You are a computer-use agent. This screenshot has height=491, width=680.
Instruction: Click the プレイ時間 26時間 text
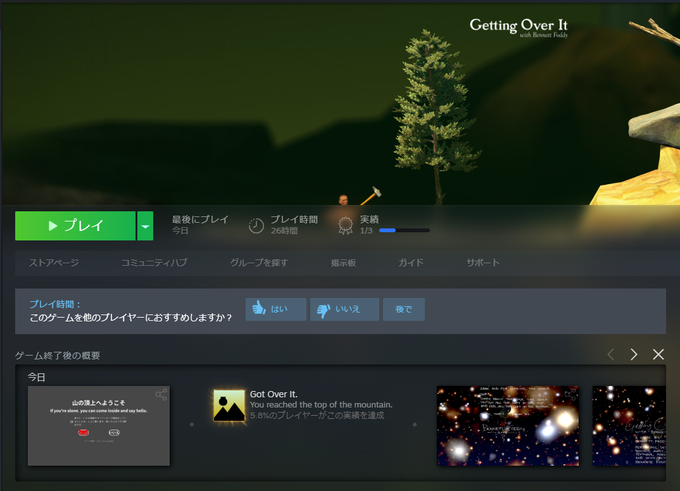coord(294,225)
